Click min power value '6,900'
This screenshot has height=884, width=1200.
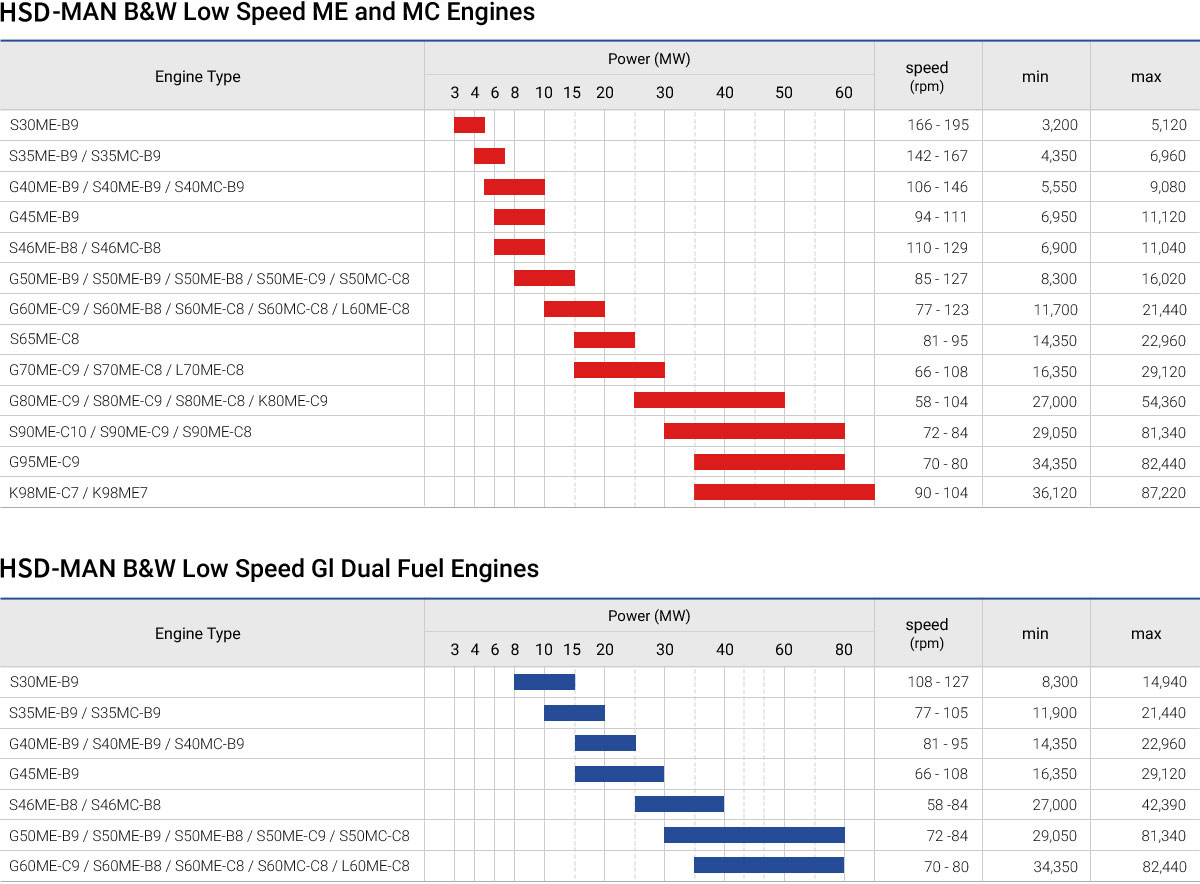[1059, 248]
